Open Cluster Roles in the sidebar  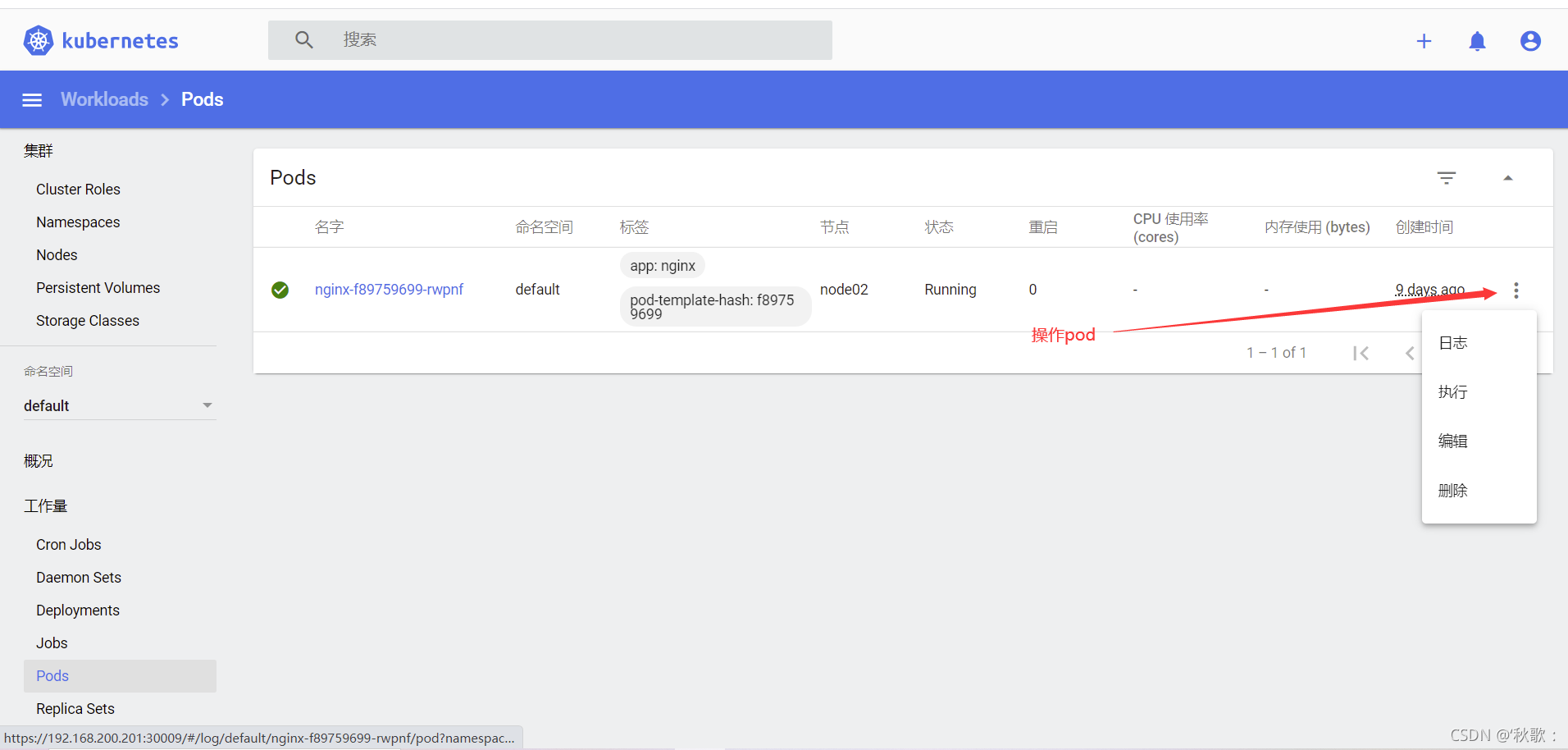tap(78, 190)
